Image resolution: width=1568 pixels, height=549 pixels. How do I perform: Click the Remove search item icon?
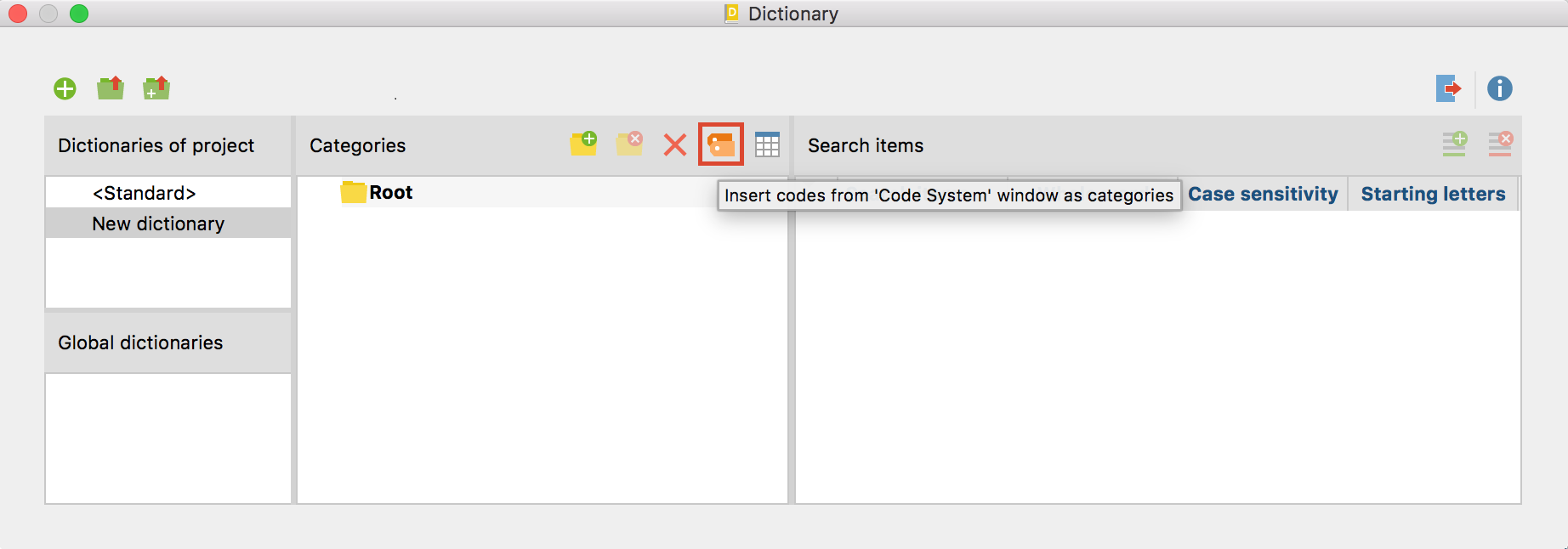coord(1501,144)
